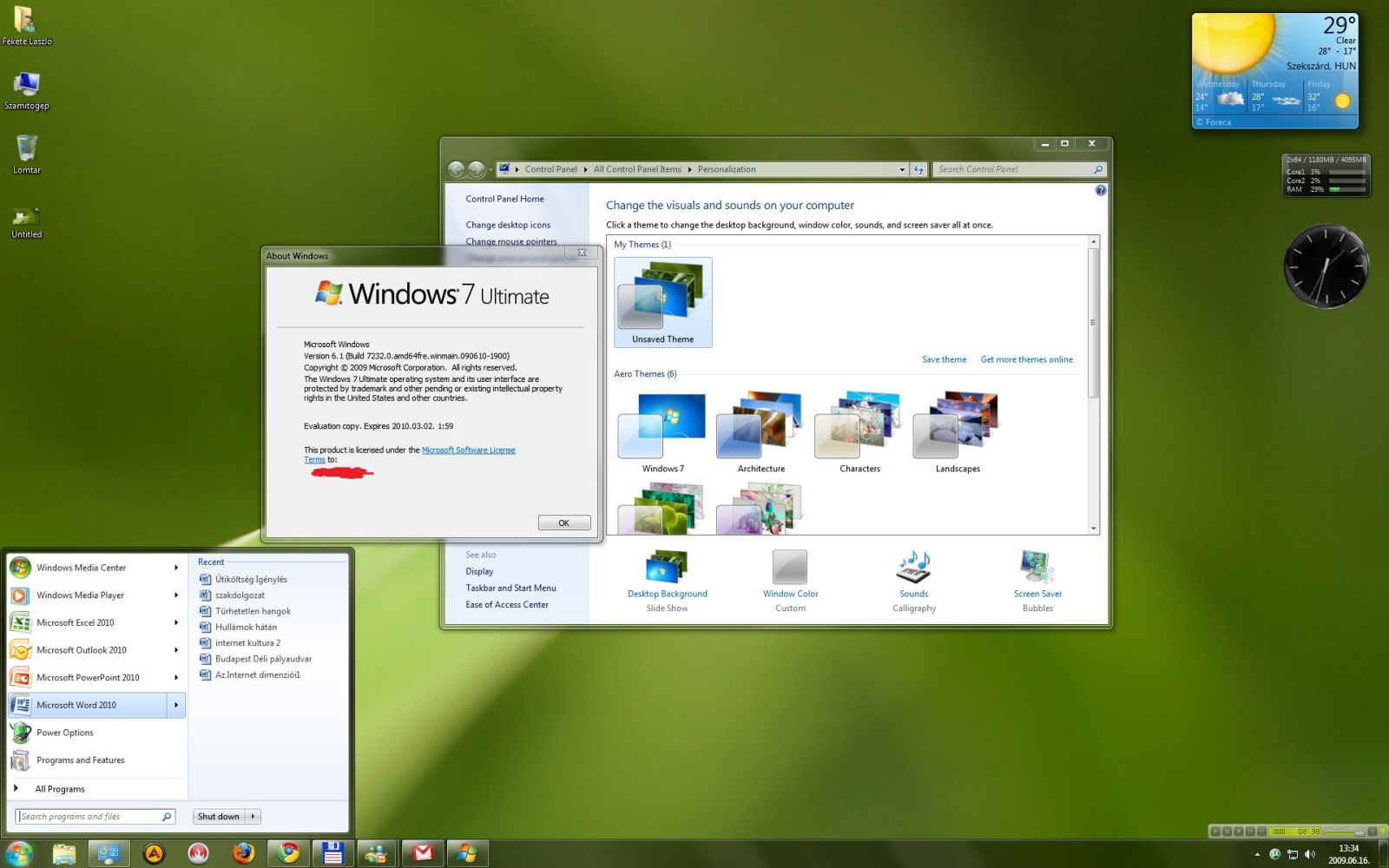Launch Nero burning app from the taskbar
This screenshot has width=1389, height=868.
pos(199,854)
